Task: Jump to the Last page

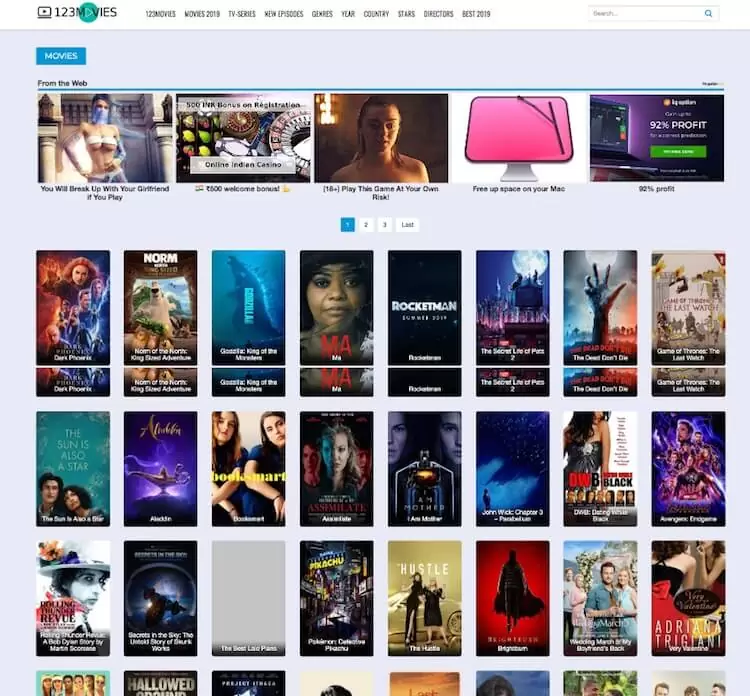Action: click(x=407, y=225)
